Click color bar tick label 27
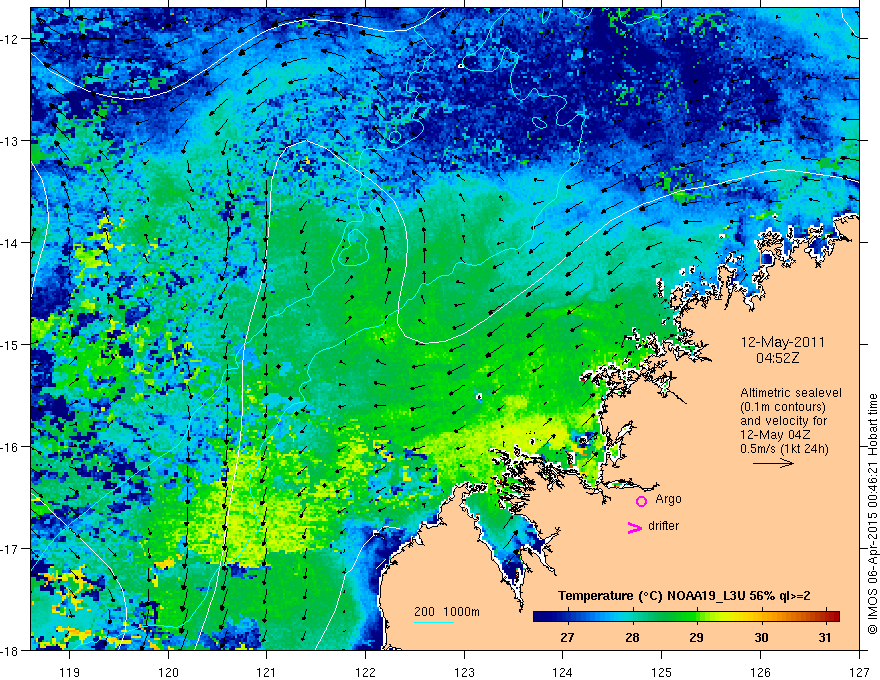This screenshot has width=880, height=680. 567,637
